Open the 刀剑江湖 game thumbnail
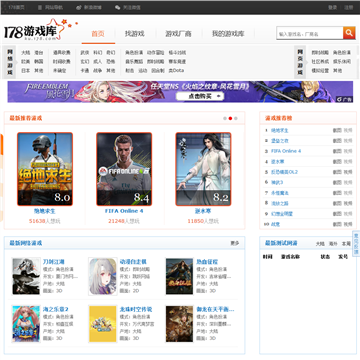 click(26, 276)
